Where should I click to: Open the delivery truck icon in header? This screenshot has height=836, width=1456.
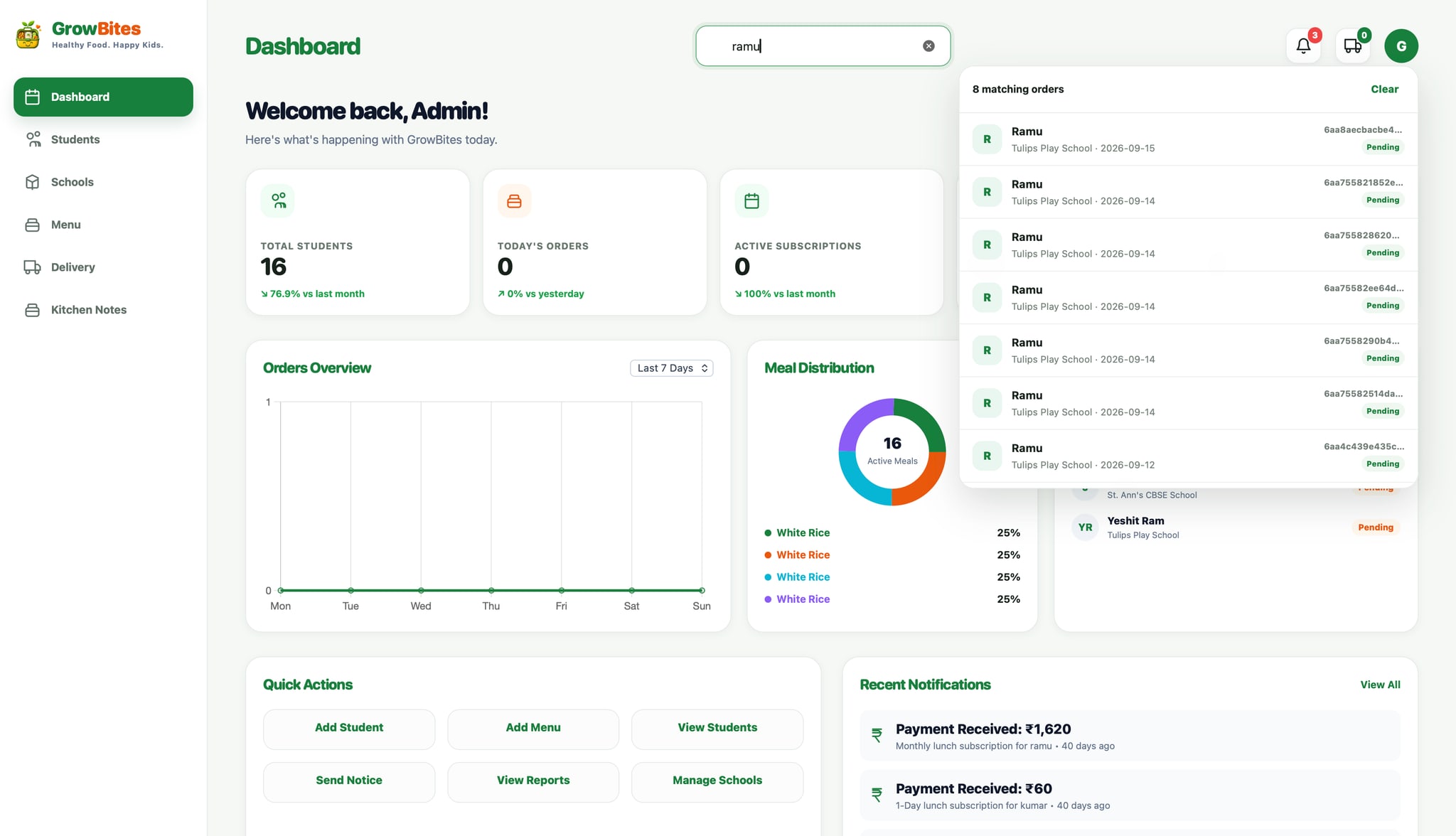click(1352, 46)
